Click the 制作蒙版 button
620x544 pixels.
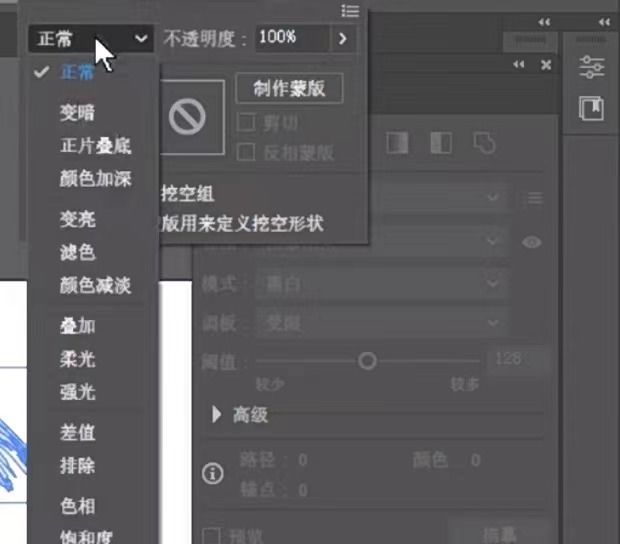point(289,88)
